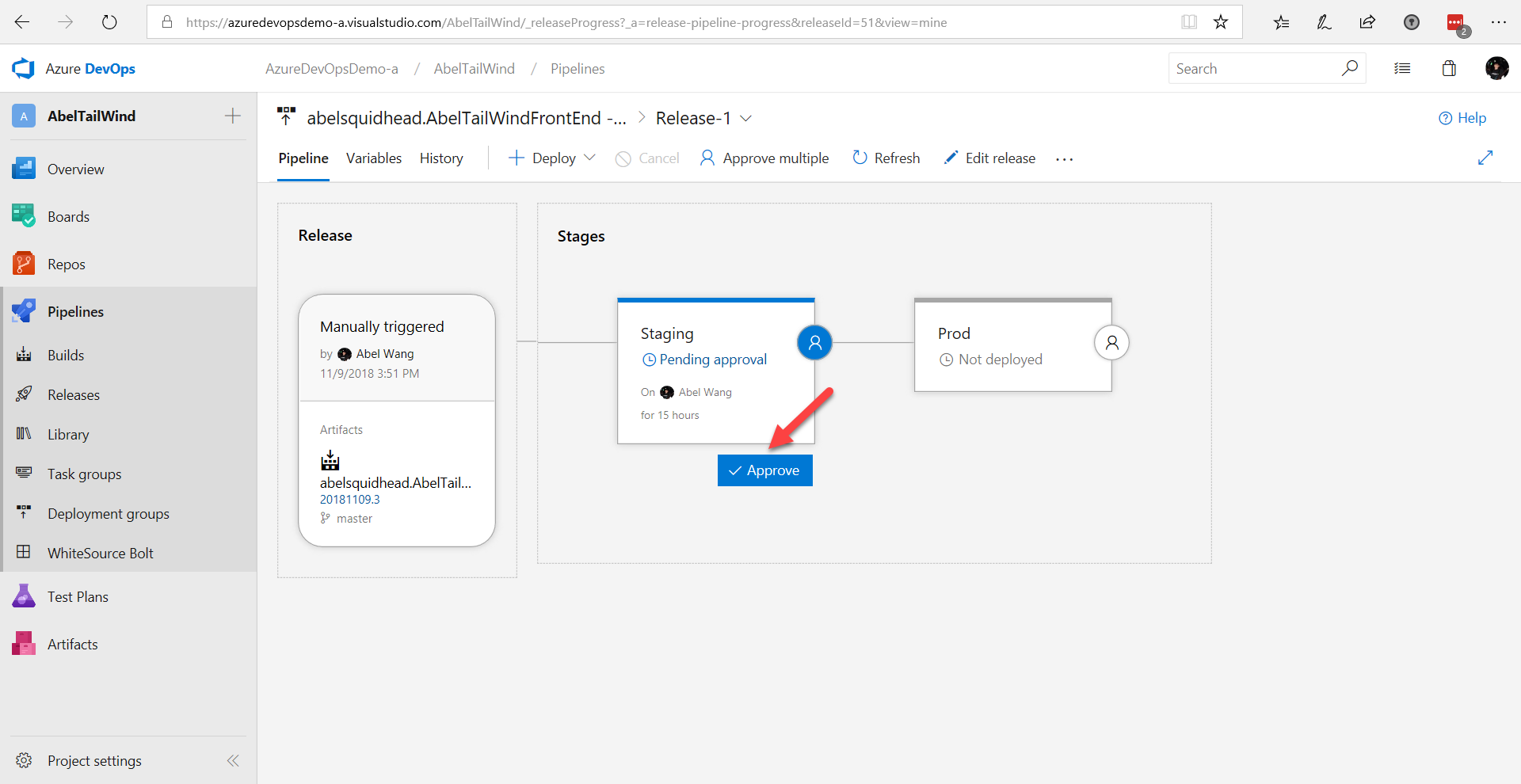
Task: Click Approve multiple
Action: point(764,158)
